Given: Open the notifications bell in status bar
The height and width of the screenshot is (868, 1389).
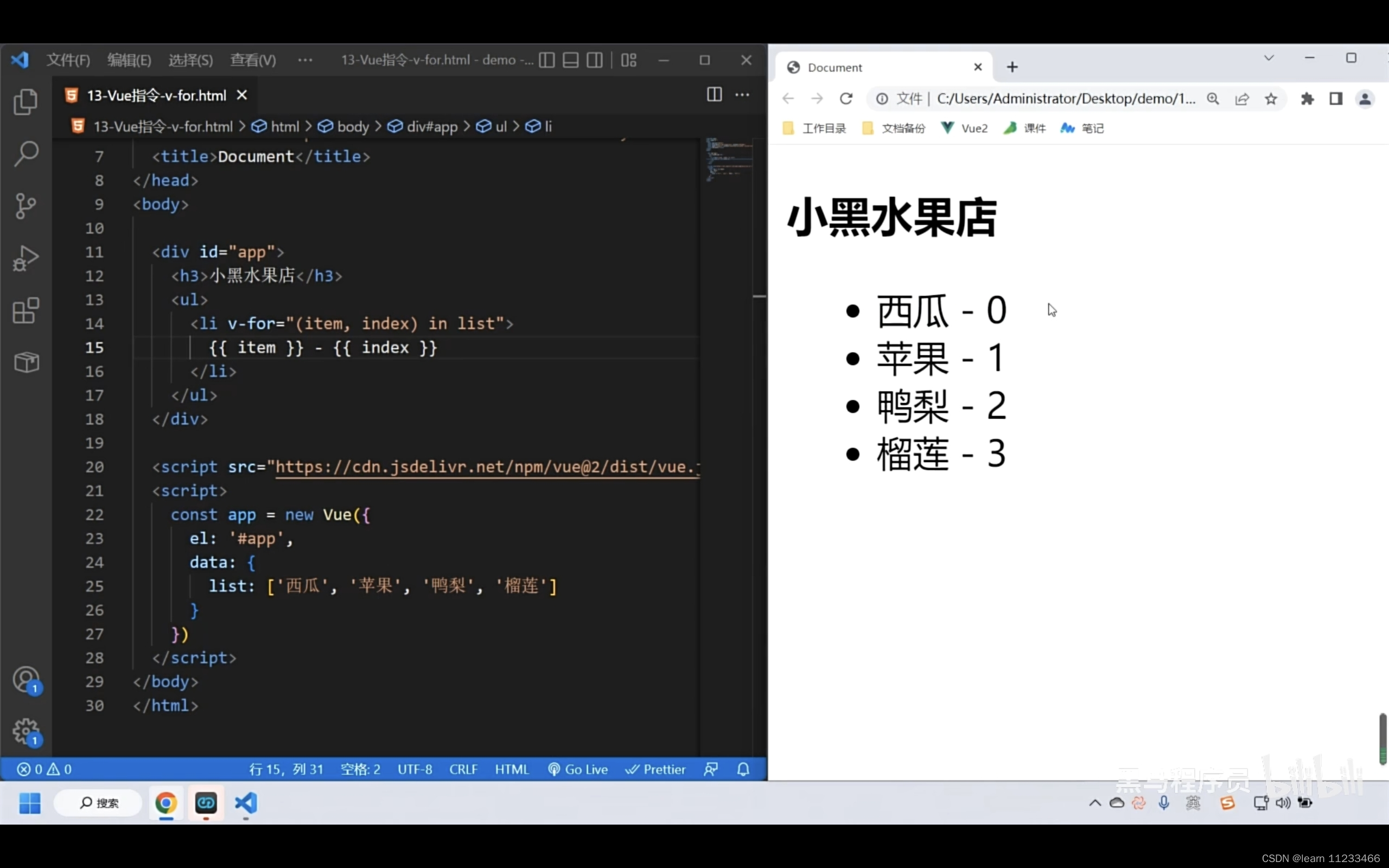Looking at the screenshot, I should pyautogui.click(x=743, y=769).
